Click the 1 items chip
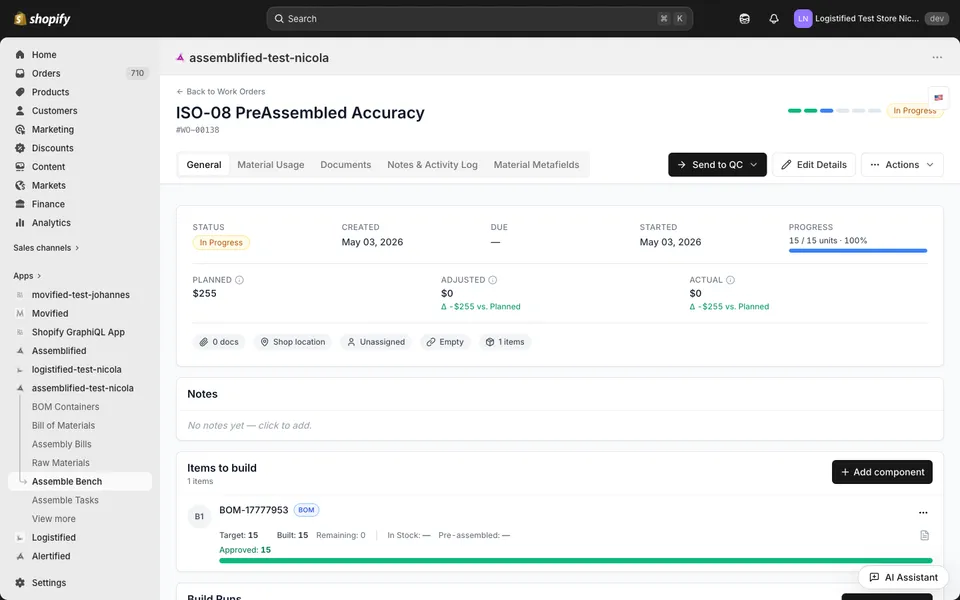 pos(505,342)
